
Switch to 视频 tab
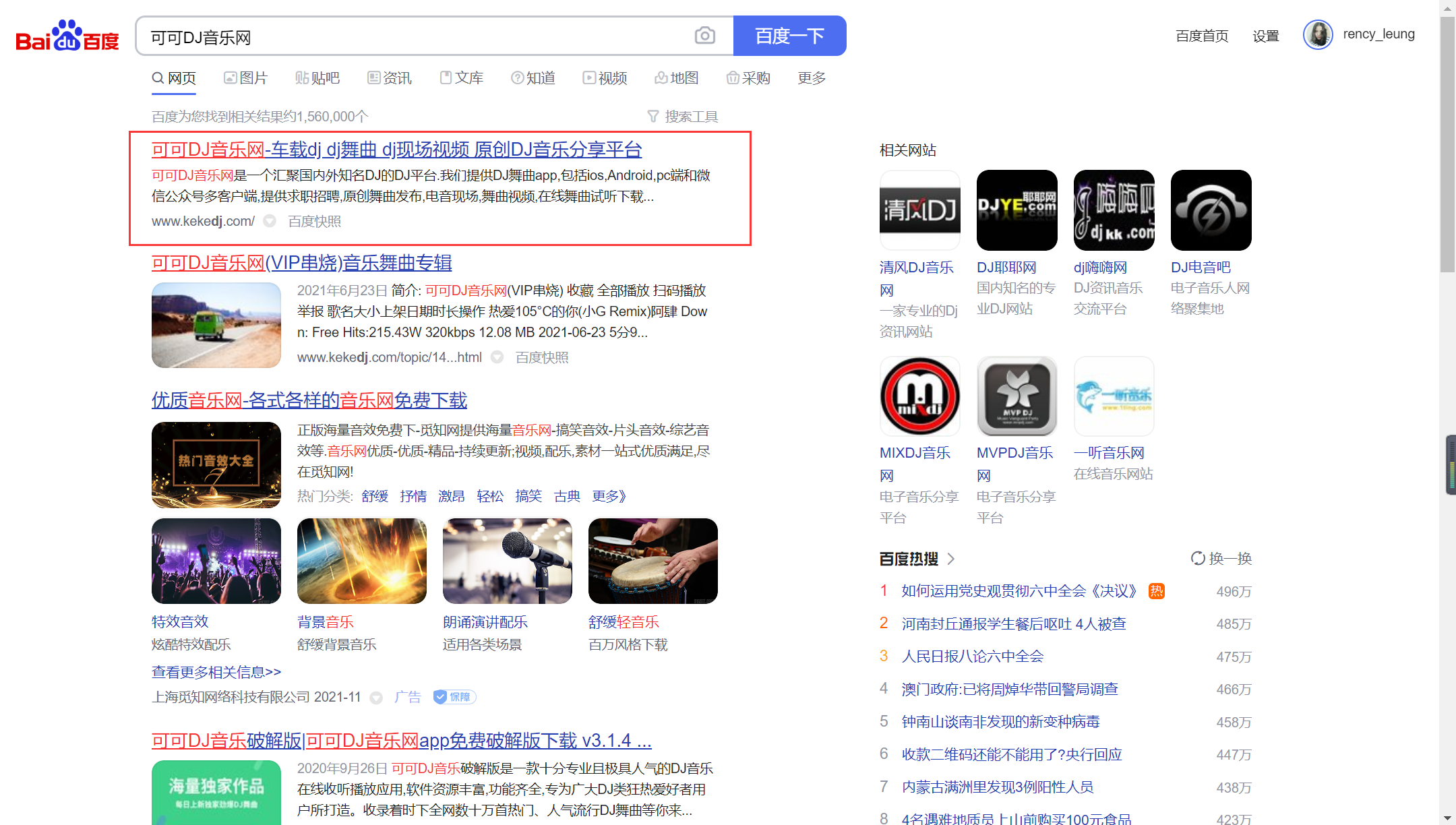(x=605, y=78)
